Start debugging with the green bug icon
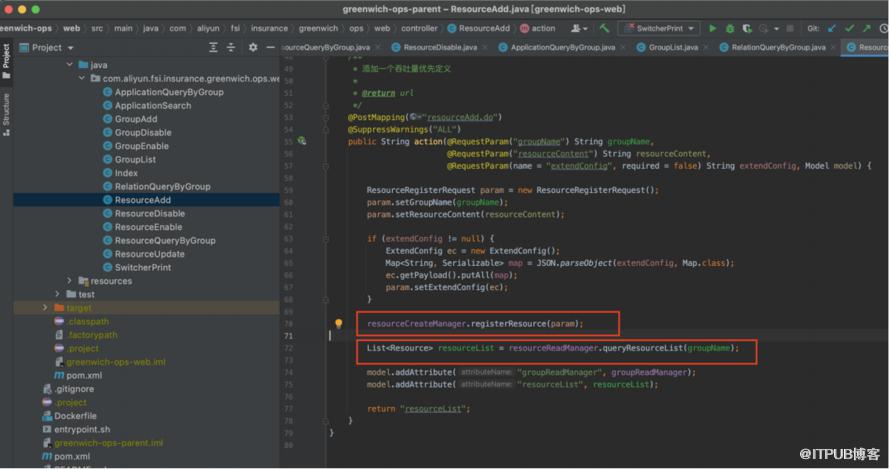Viewport: 890px width, 469px height. (730, 28)
